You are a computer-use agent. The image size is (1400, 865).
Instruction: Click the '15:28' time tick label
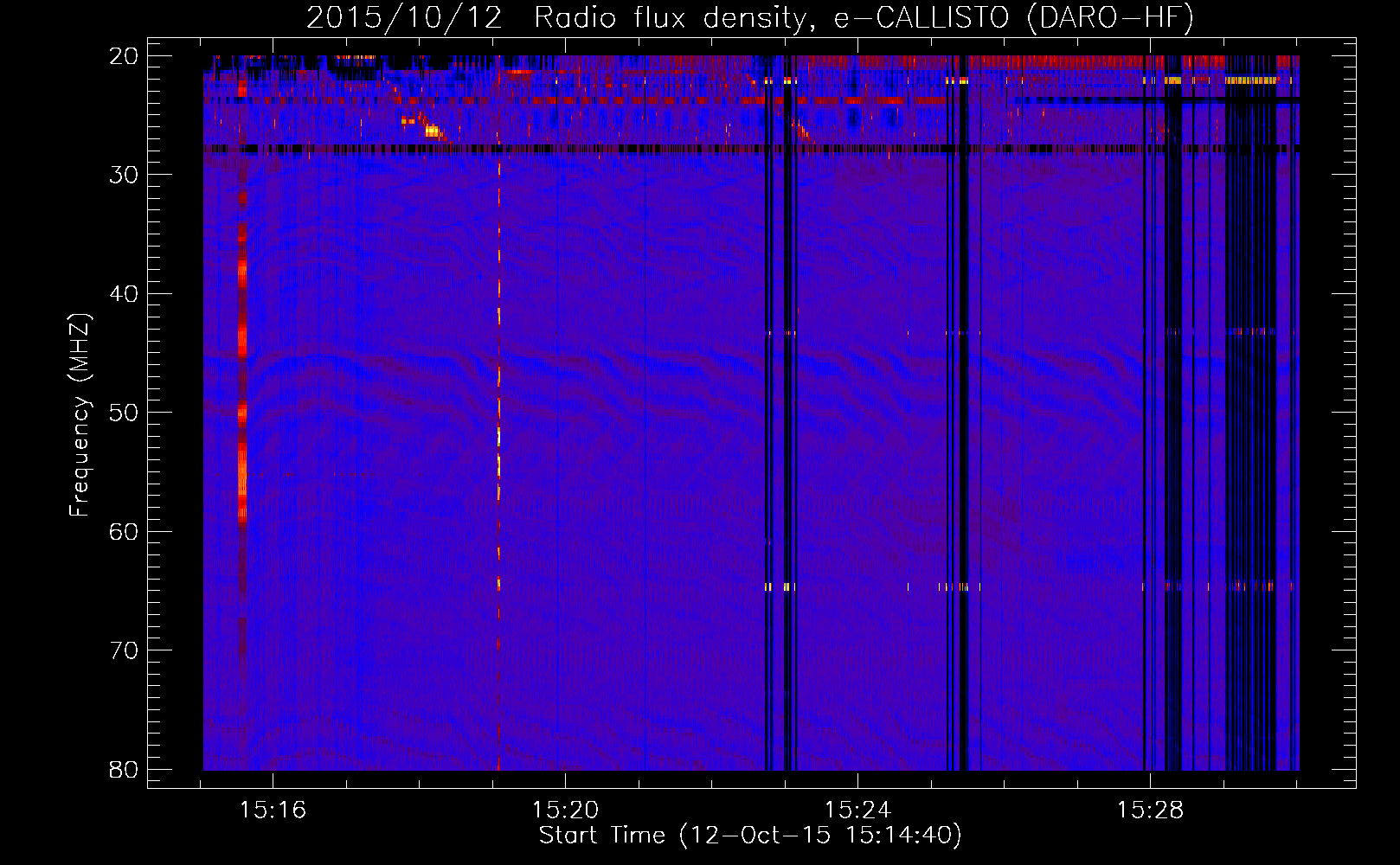pyautogui.click(x=1150, y=811)
